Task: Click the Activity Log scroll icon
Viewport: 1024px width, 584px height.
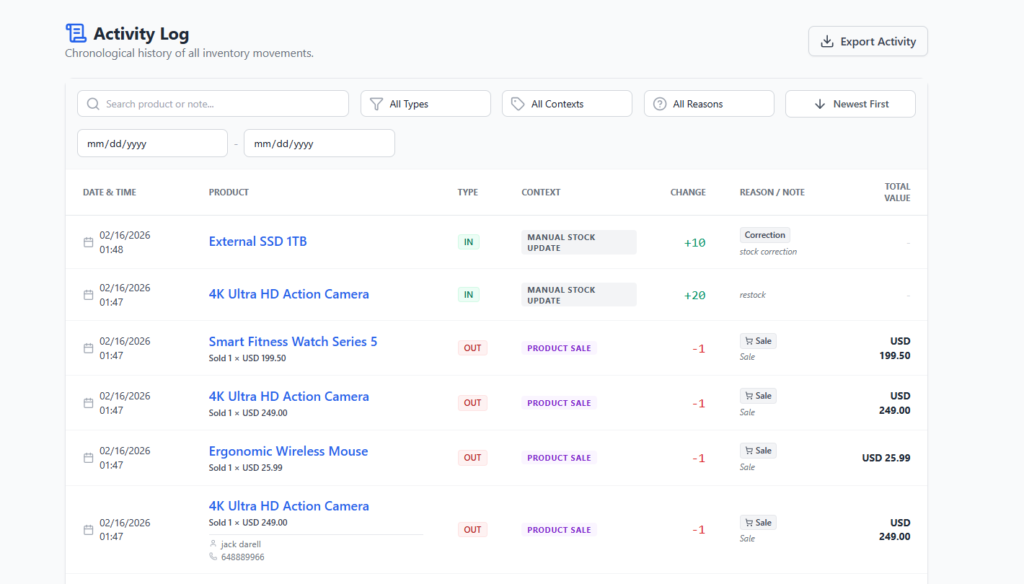Action: pyautogui.click(x=75, y=34)
